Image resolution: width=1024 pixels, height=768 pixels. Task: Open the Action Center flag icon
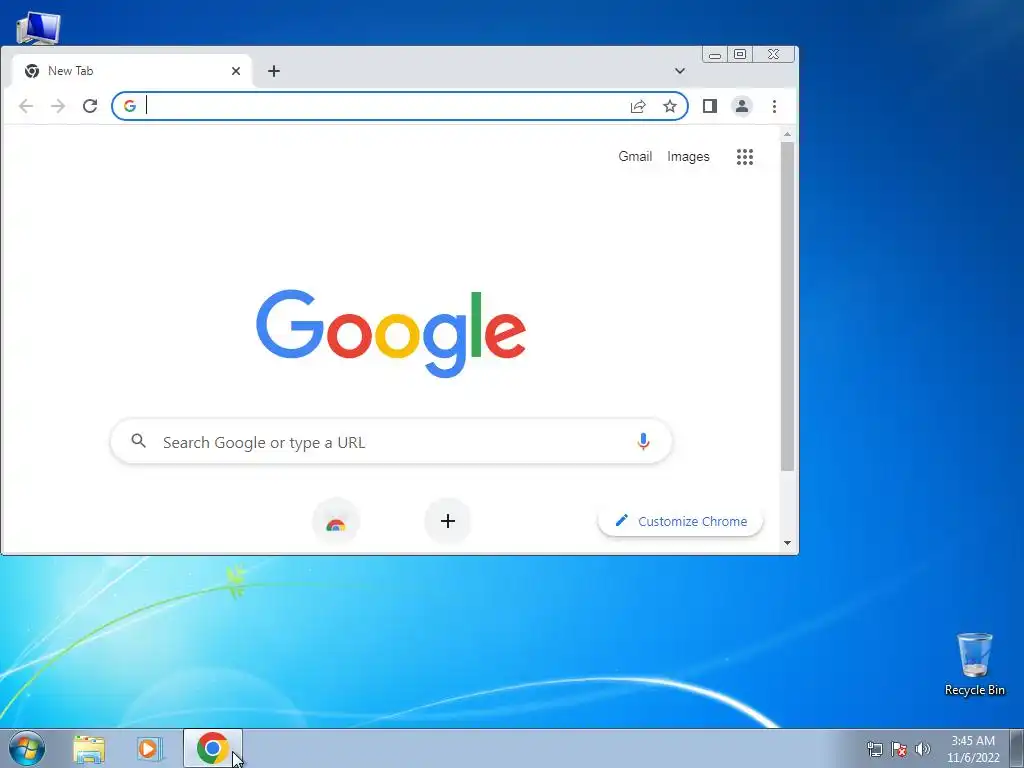click(899, 749)
